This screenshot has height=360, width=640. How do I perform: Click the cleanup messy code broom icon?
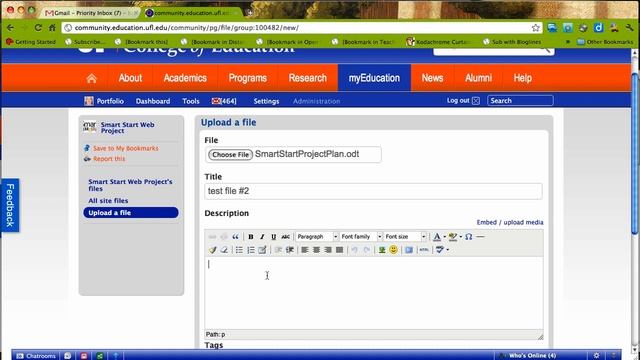(x=212, y=250)
